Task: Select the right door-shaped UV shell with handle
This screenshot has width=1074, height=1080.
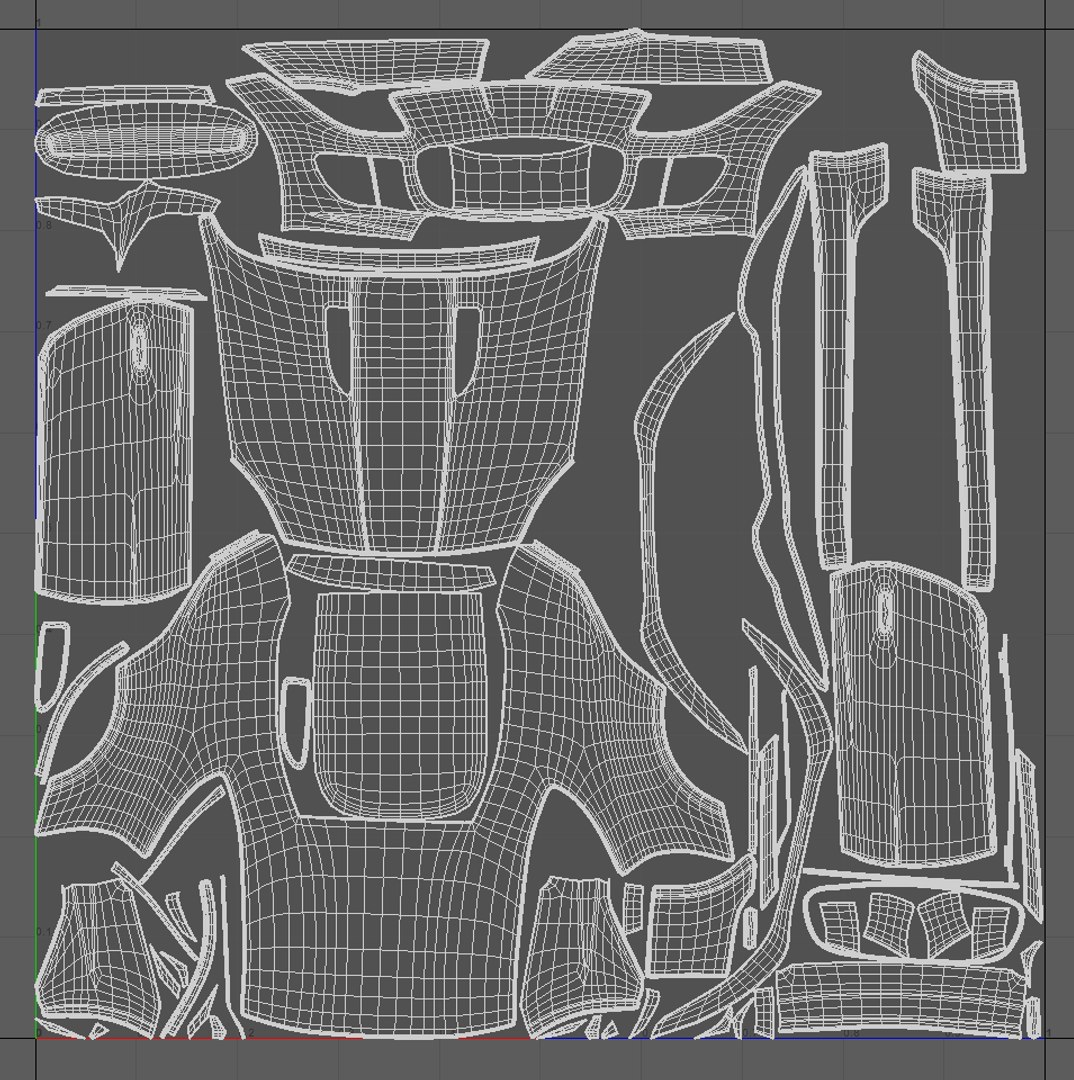Action: click(911, 713)
